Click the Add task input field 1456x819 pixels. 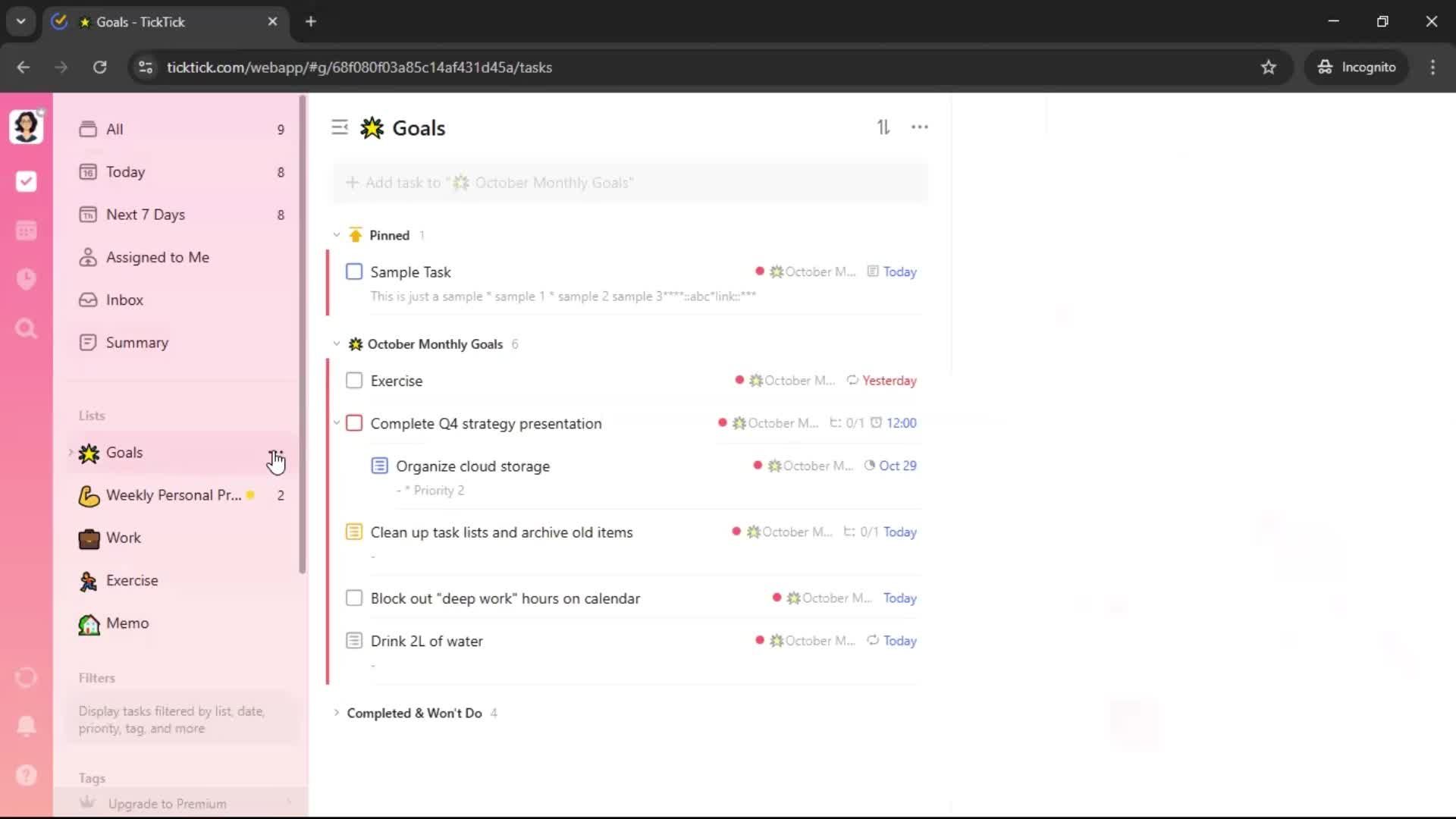(629, 183)
